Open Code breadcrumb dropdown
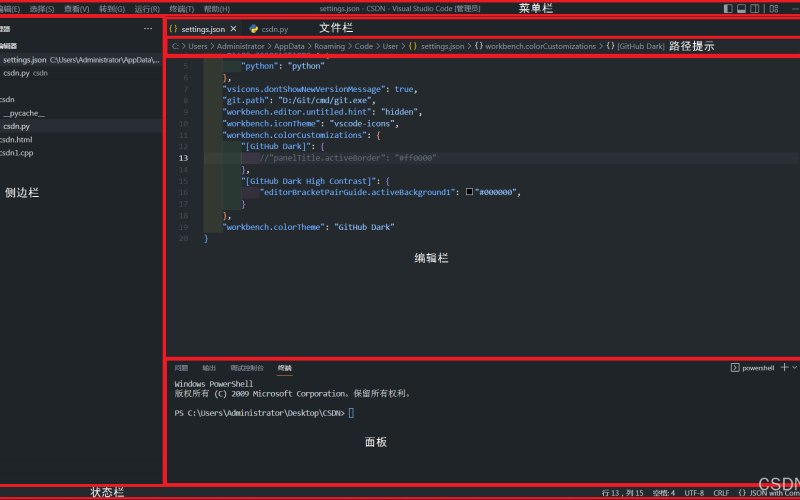 point(363,46)
